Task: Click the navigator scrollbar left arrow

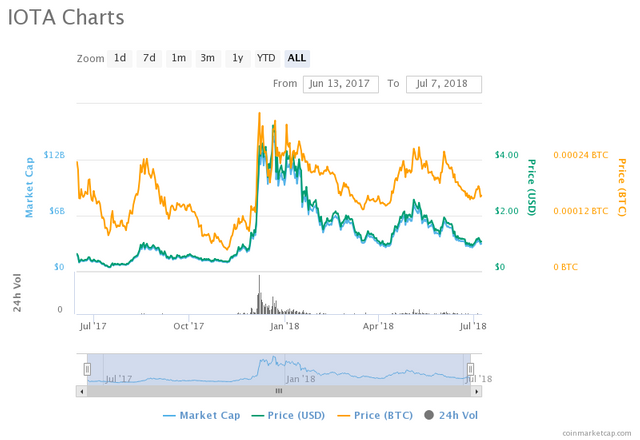Action: pos(82,391)
